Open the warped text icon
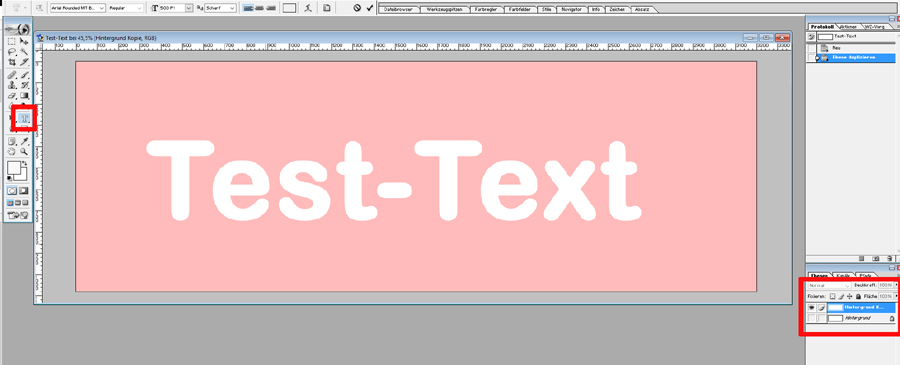The image size is (900, 365). 309,8
